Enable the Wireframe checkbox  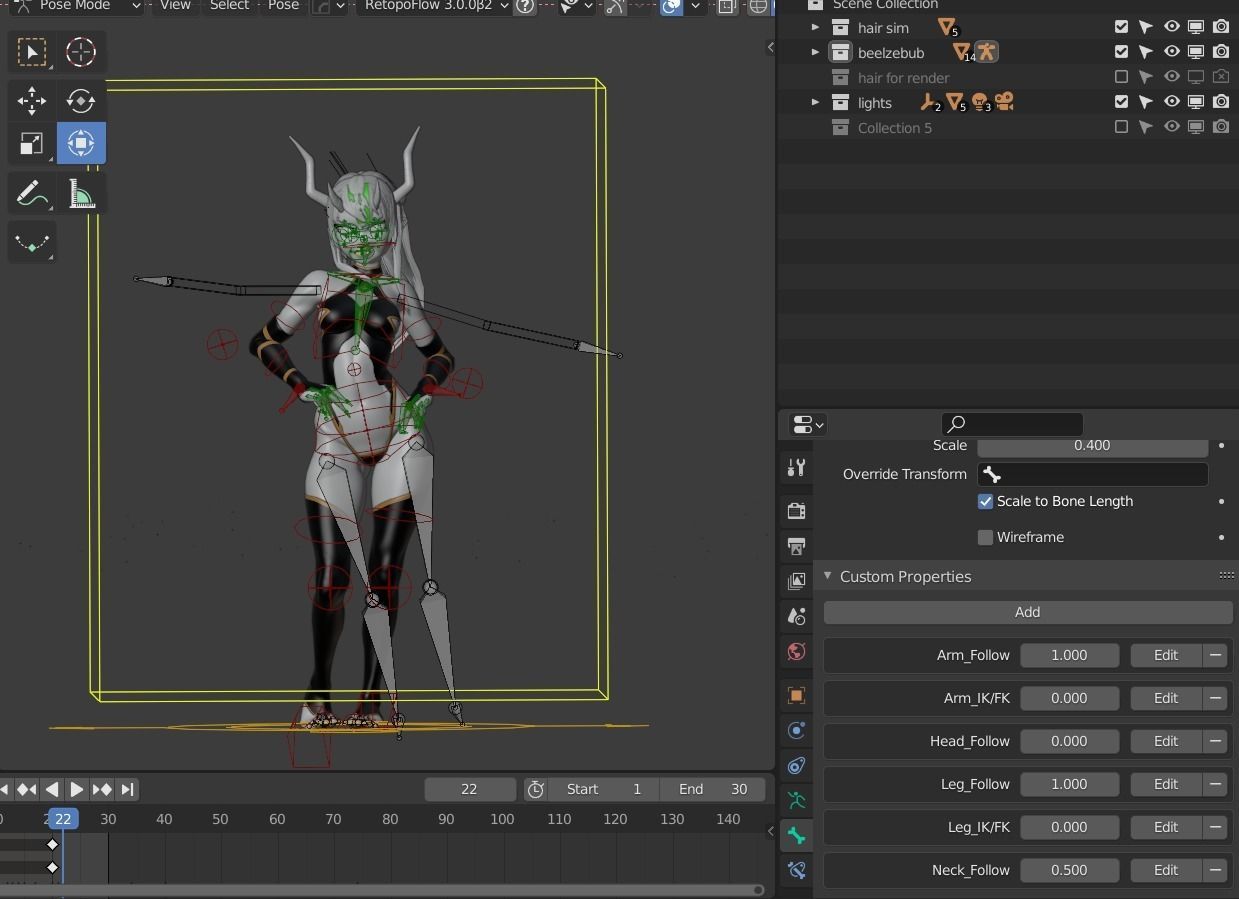(985, 537)
